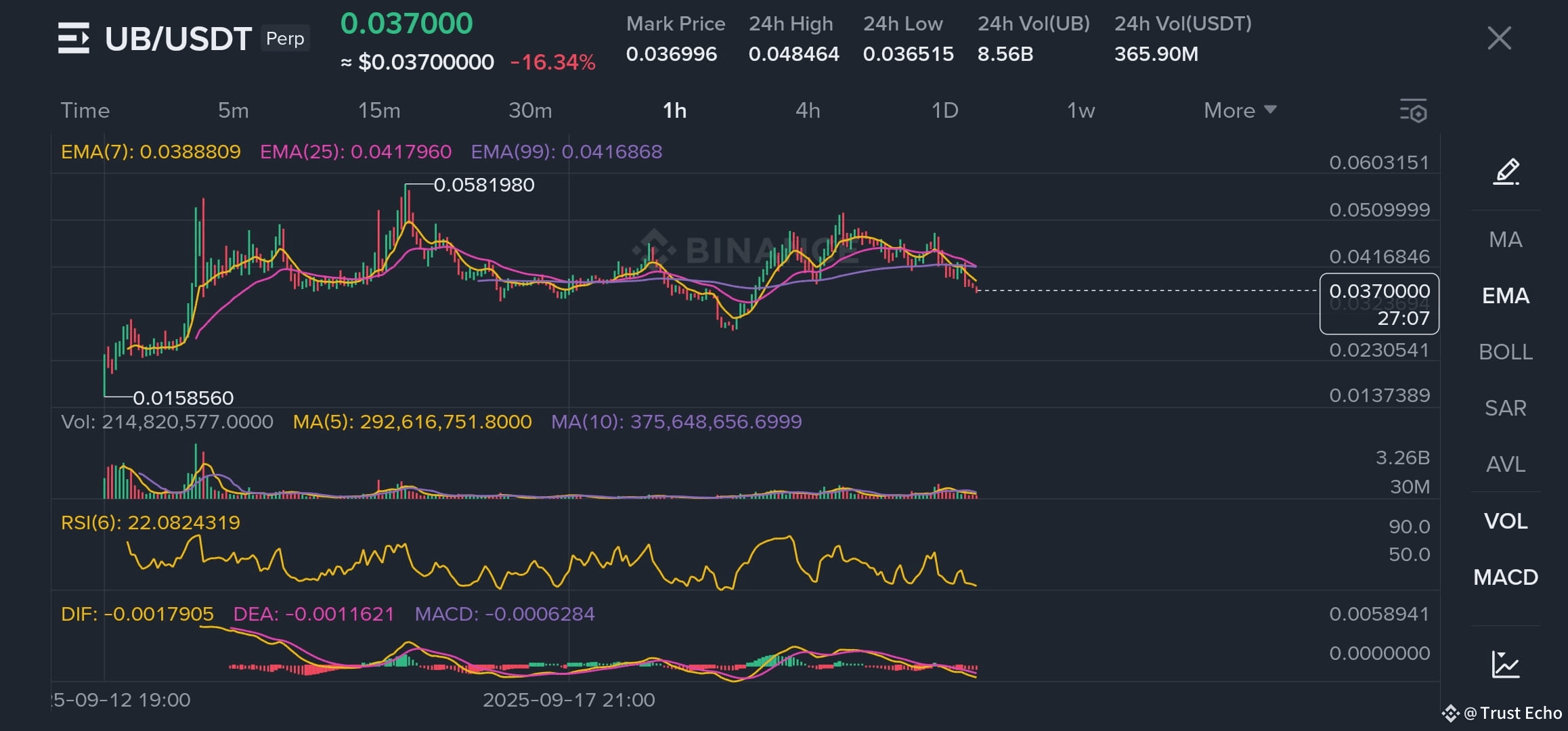
Task: Click the 24h Vol(UB) value 8.56B
Action: pos(1005,54)
